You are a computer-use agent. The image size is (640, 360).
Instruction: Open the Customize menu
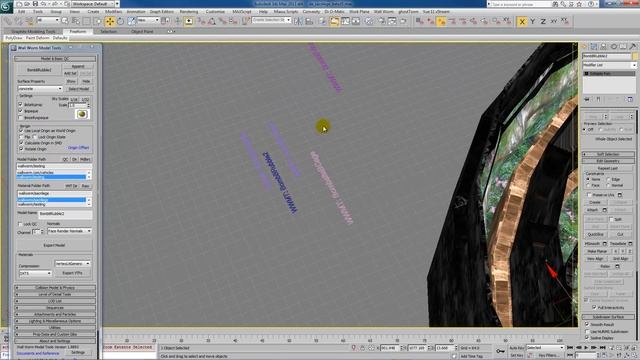[x=215, y=12]
